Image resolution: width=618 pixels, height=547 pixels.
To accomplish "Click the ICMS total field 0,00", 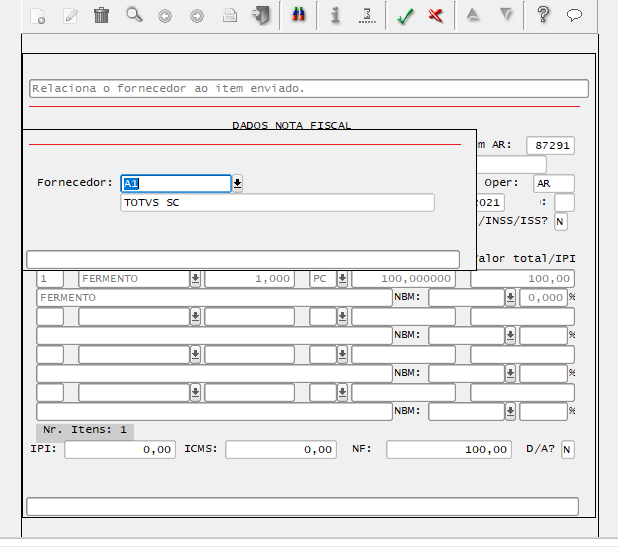I will click(281, 450).
